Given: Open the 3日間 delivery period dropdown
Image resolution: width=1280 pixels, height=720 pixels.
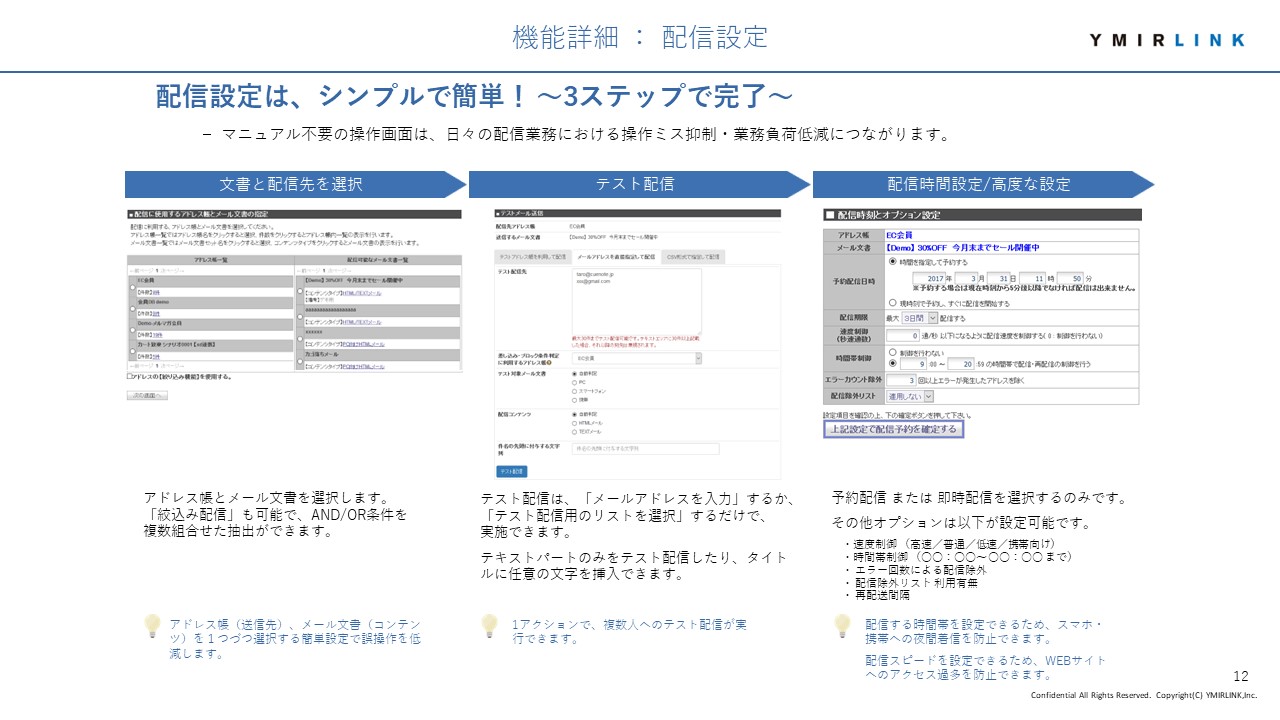Looking at the screenshot, I should tap(920, 318).
